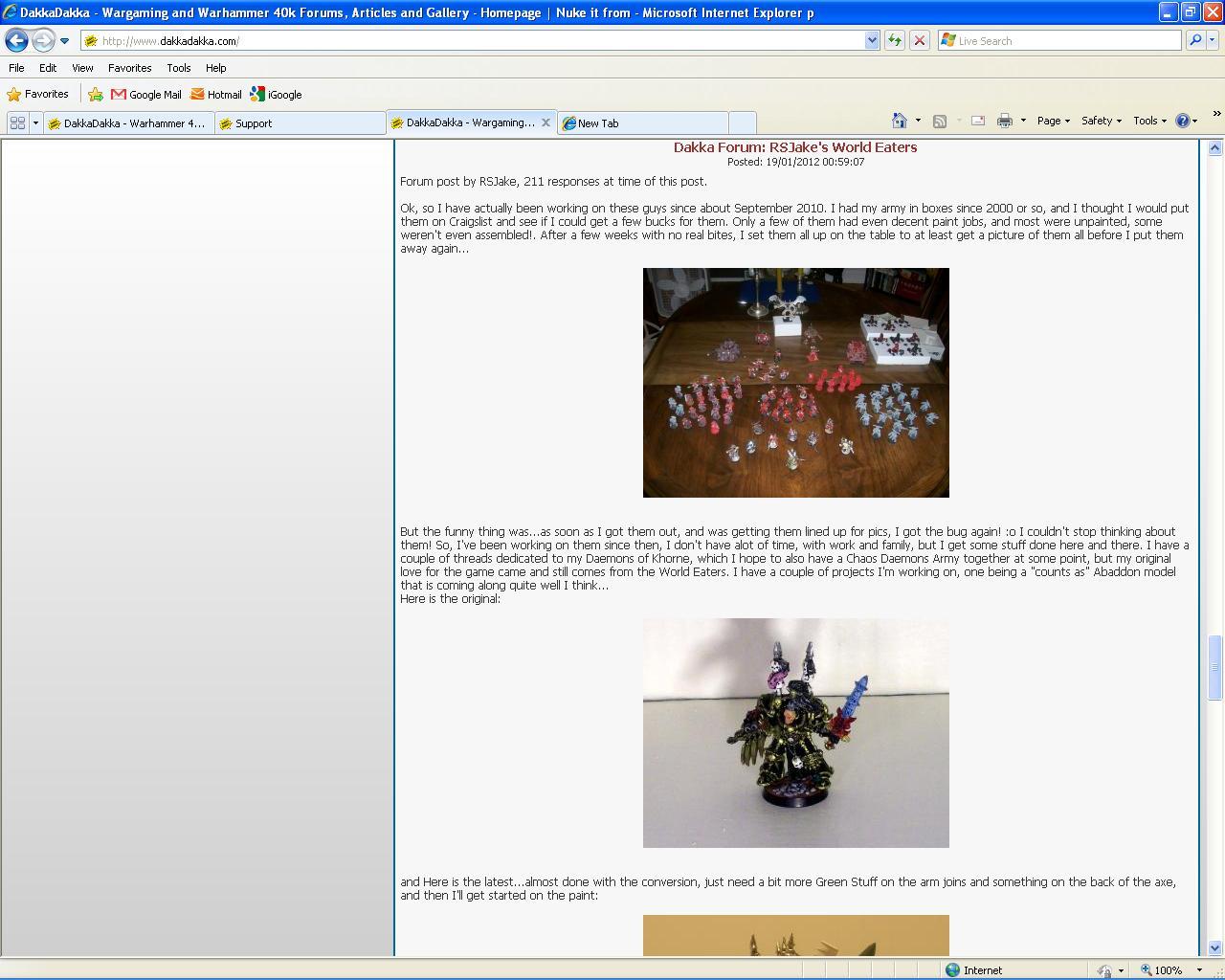Click the World Eaters army table photo
The width and height of the screenshot is (1225, 980).
coord(795,383)
